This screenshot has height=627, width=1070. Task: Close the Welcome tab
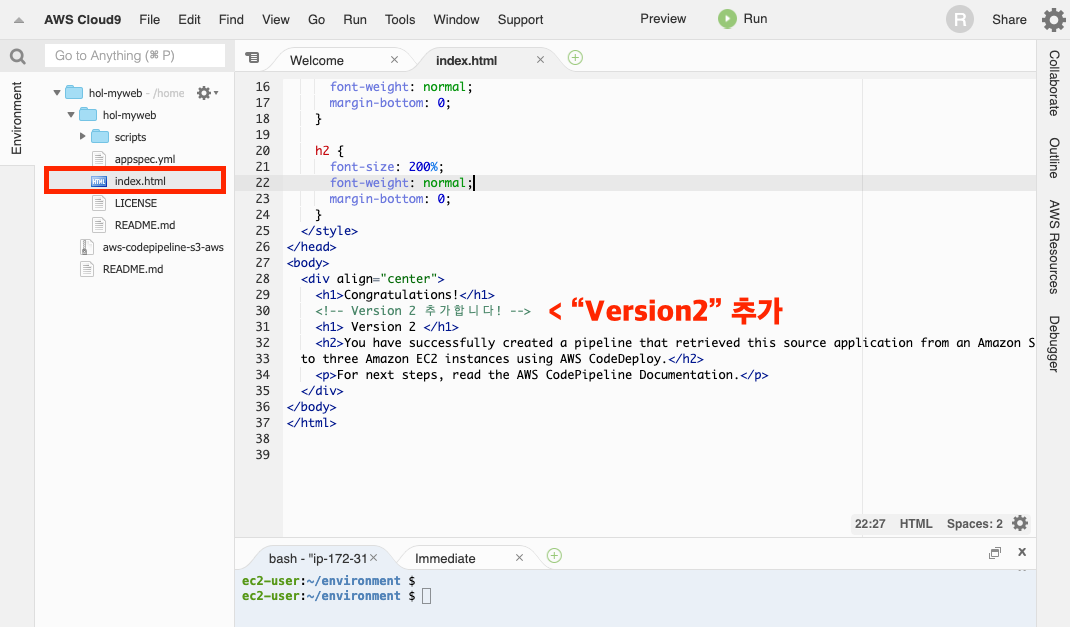click(394, 60)
